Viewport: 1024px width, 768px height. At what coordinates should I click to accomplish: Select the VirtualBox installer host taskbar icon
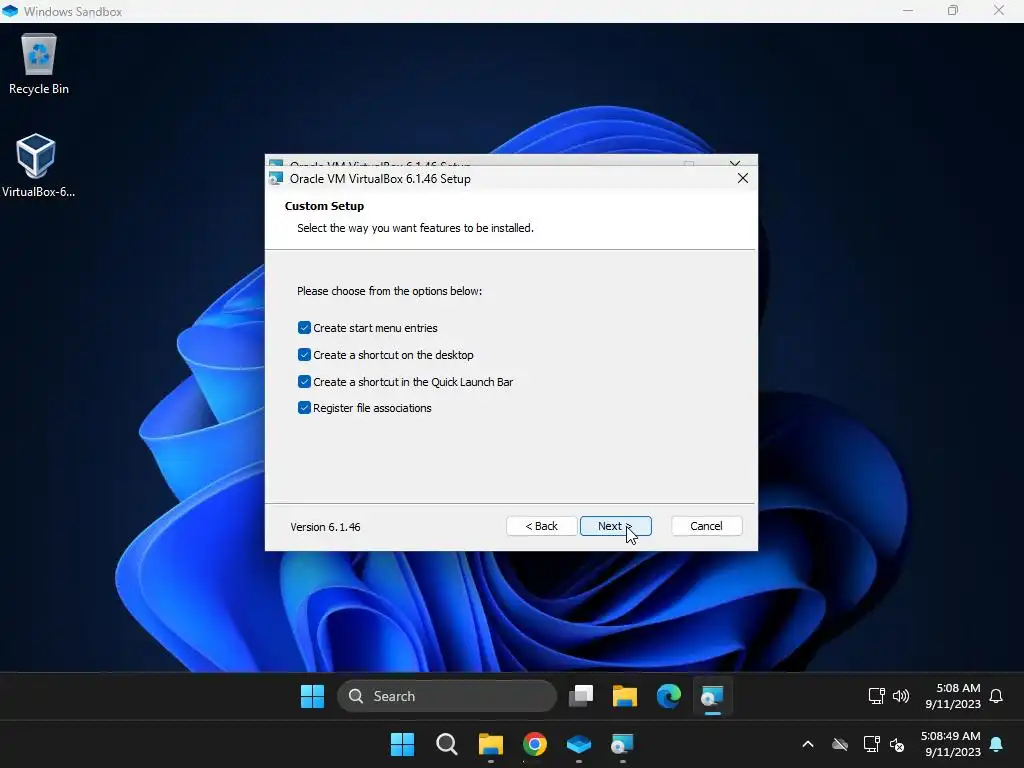coord(622,744)
